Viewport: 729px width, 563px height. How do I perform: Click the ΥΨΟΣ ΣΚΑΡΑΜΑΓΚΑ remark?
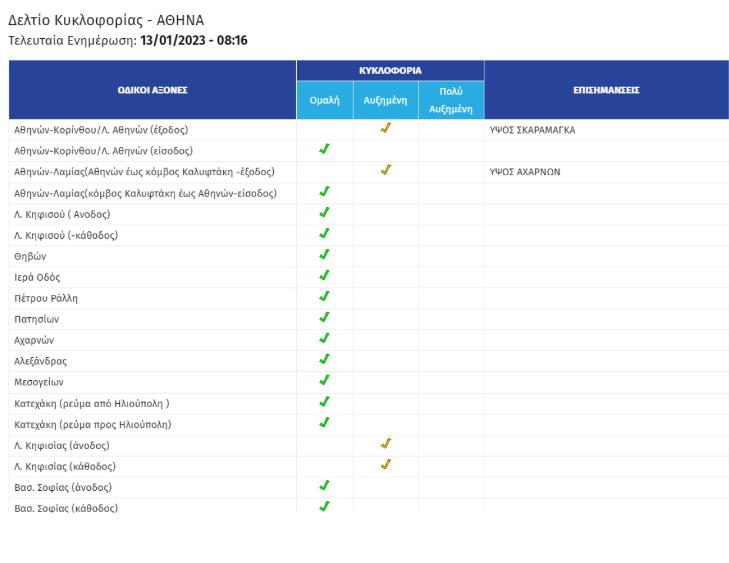tap(532, 130)
